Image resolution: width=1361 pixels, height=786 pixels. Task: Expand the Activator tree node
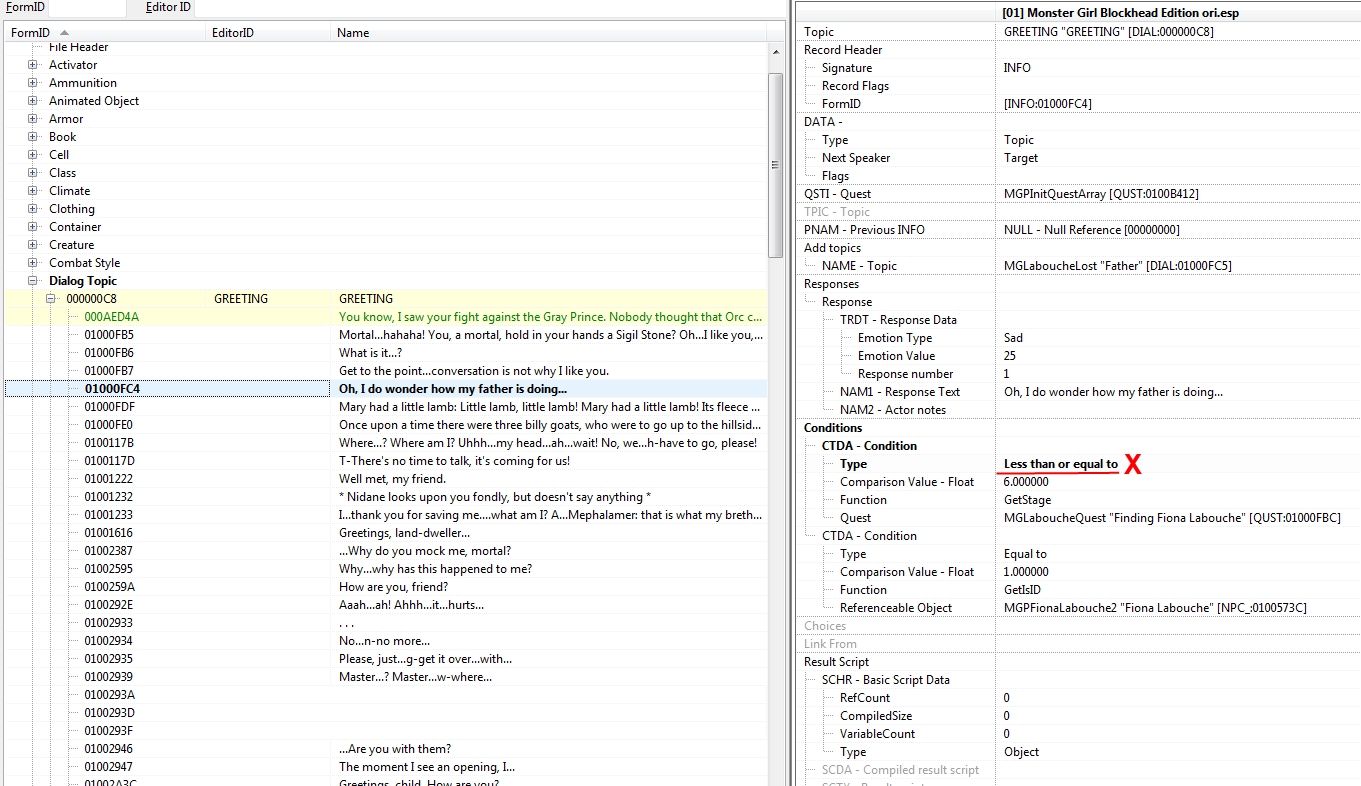pyautogui.click(x=33, y=65)
